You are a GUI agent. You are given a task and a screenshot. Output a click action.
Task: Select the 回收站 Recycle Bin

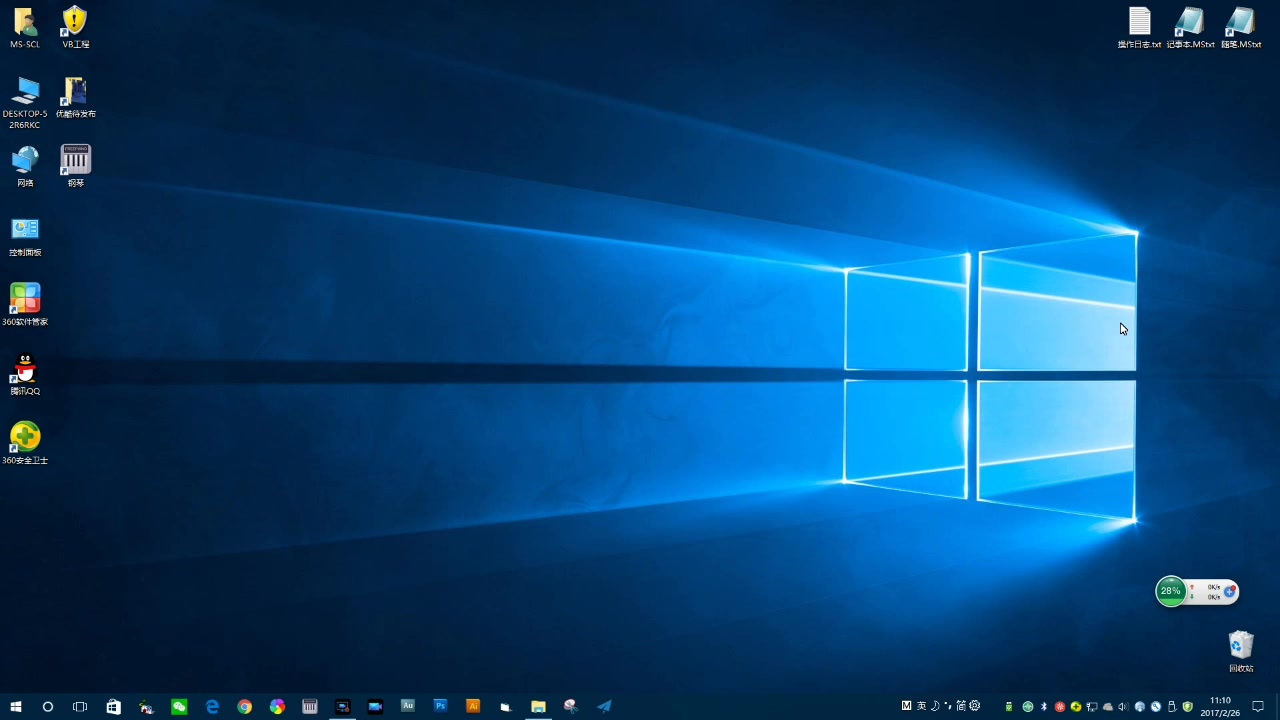coord(1241,652)
